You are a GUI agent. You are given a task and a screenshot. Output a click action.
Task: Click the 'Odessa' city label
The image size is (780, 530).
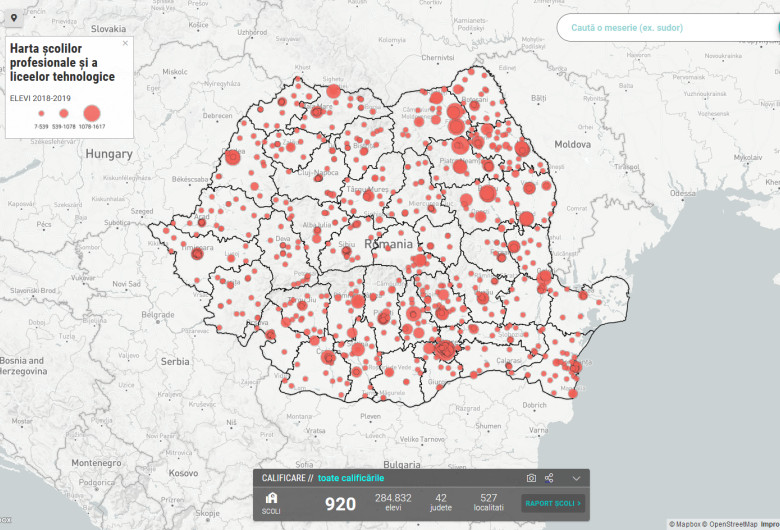pyautogui.click(x=682, y=193)
